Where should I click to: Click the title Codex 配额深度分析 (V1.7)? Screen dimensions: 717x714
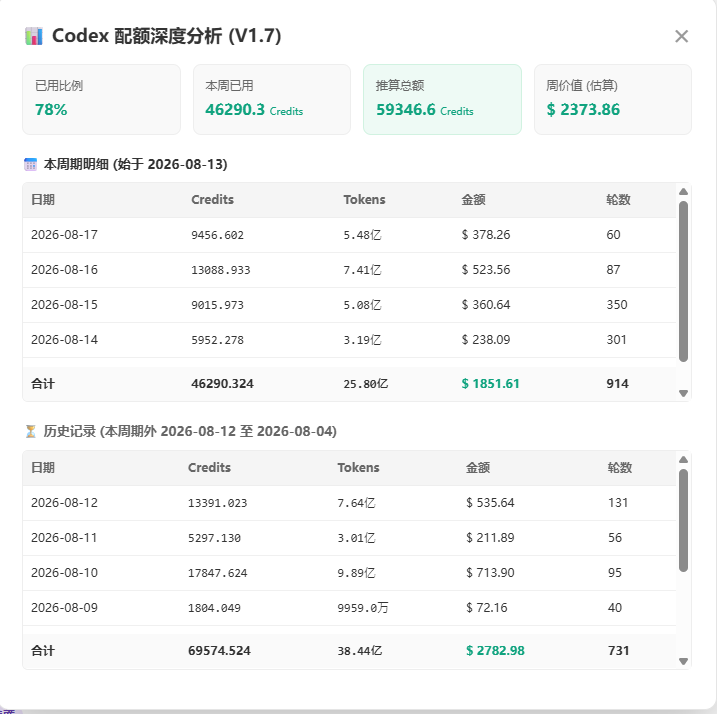click(x=166, y=36)
